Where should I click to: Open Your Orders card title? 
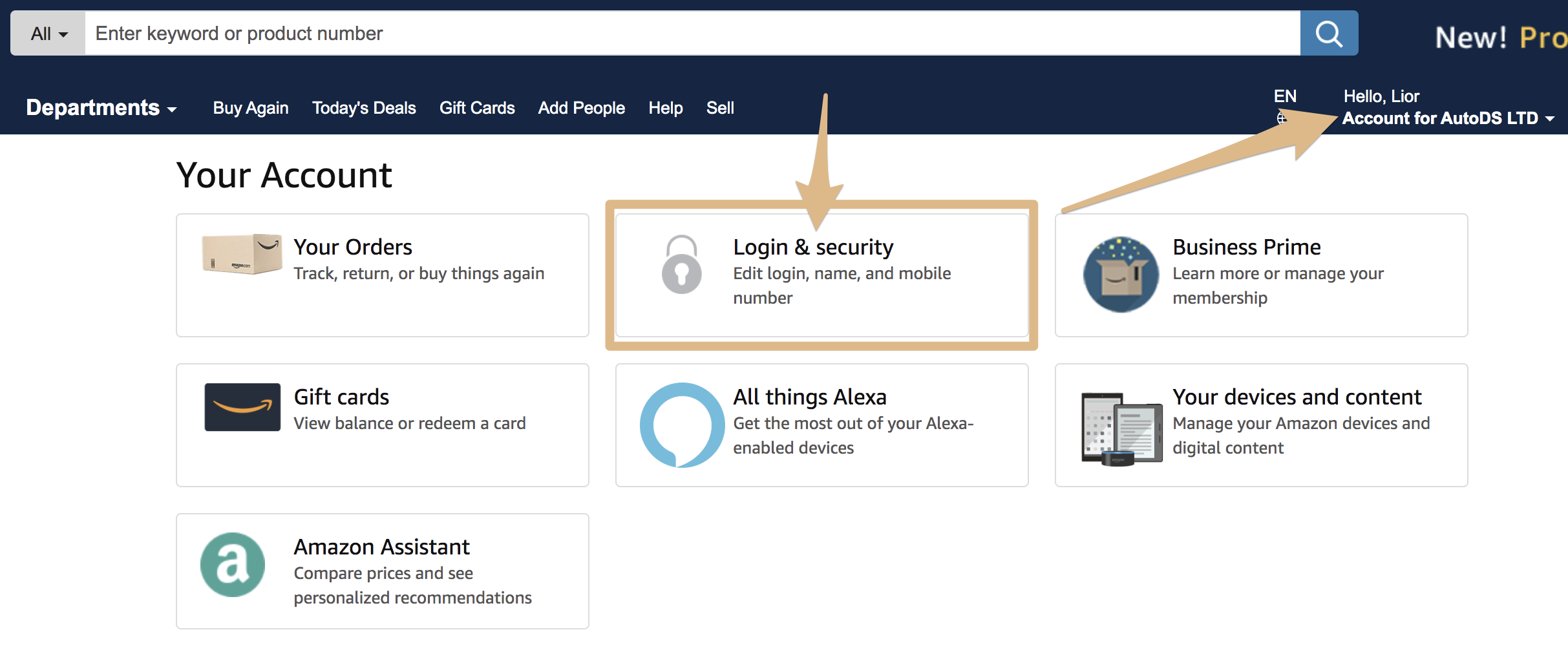coord(353,247)
